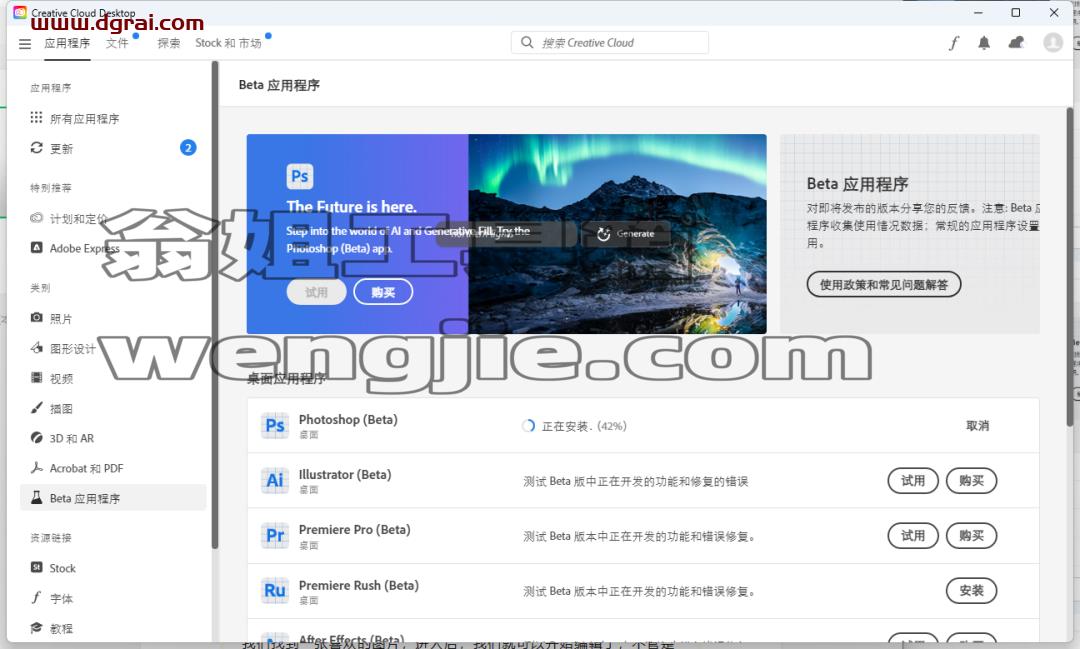The image size is (1080, 649).
Task: Click the updates count badge 2
Action: [x=188, y=147]
